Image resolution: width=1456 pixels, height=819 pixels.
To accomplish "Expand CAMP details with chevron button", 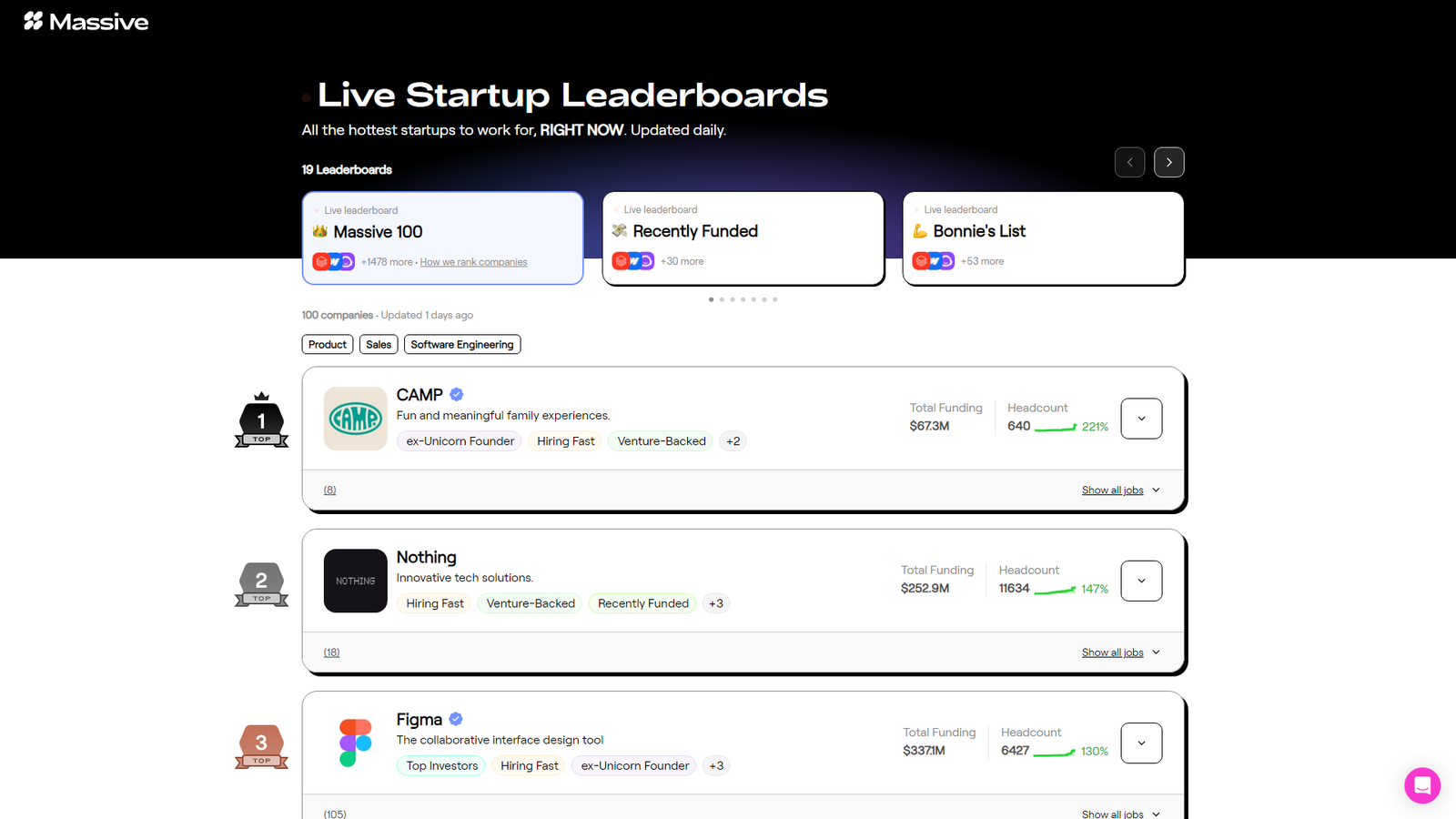I will click(1141, 419).
